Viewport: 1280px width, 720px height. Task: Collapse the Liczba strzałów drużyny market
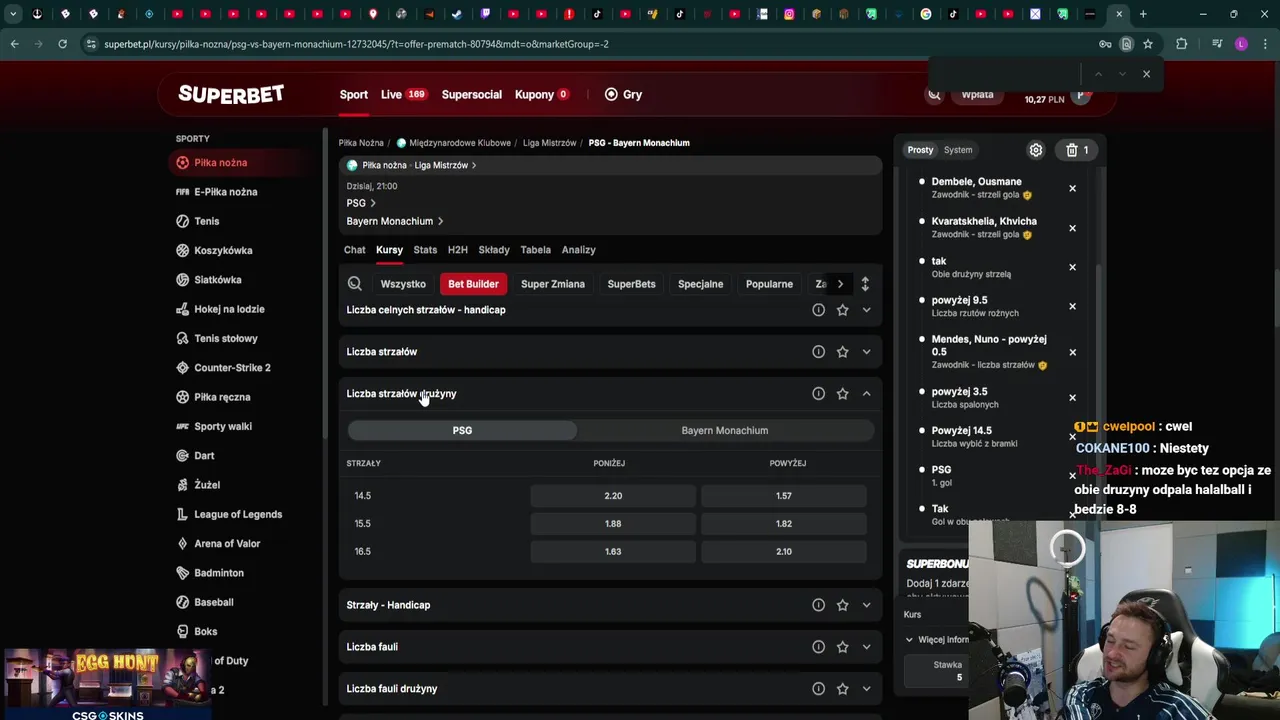coord(866,394)
